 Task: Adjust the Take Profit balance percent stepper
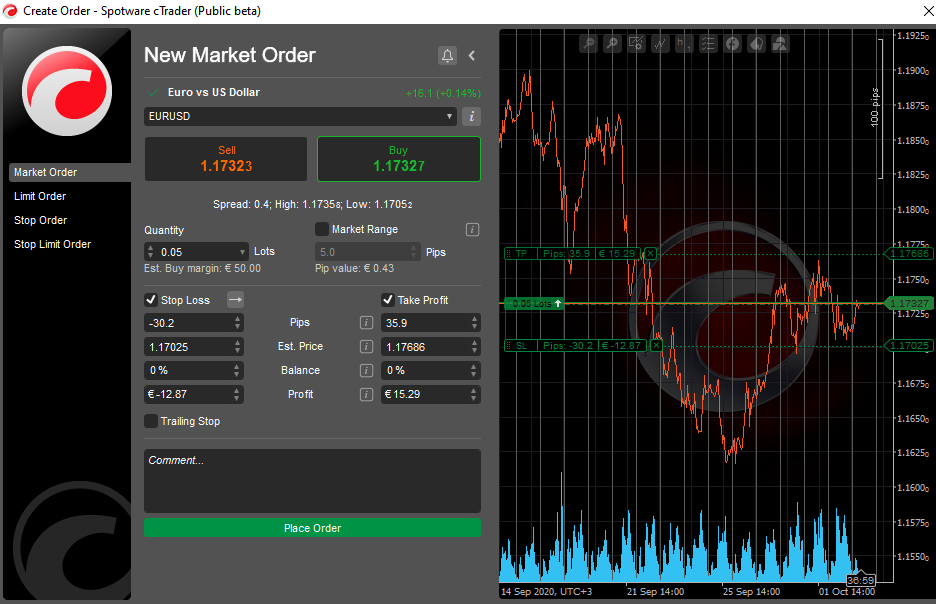(x=474, y=371)
